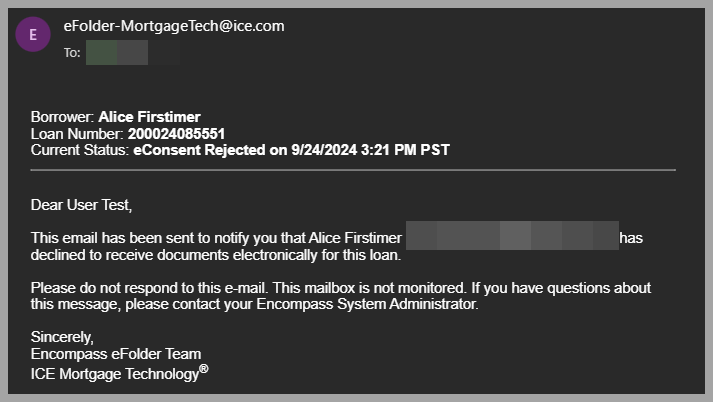Image resolution: width=713 pixels, height=402 pixels.
Task: Click the "Dear User Test," greeting
Action: (x=81, y=205)
